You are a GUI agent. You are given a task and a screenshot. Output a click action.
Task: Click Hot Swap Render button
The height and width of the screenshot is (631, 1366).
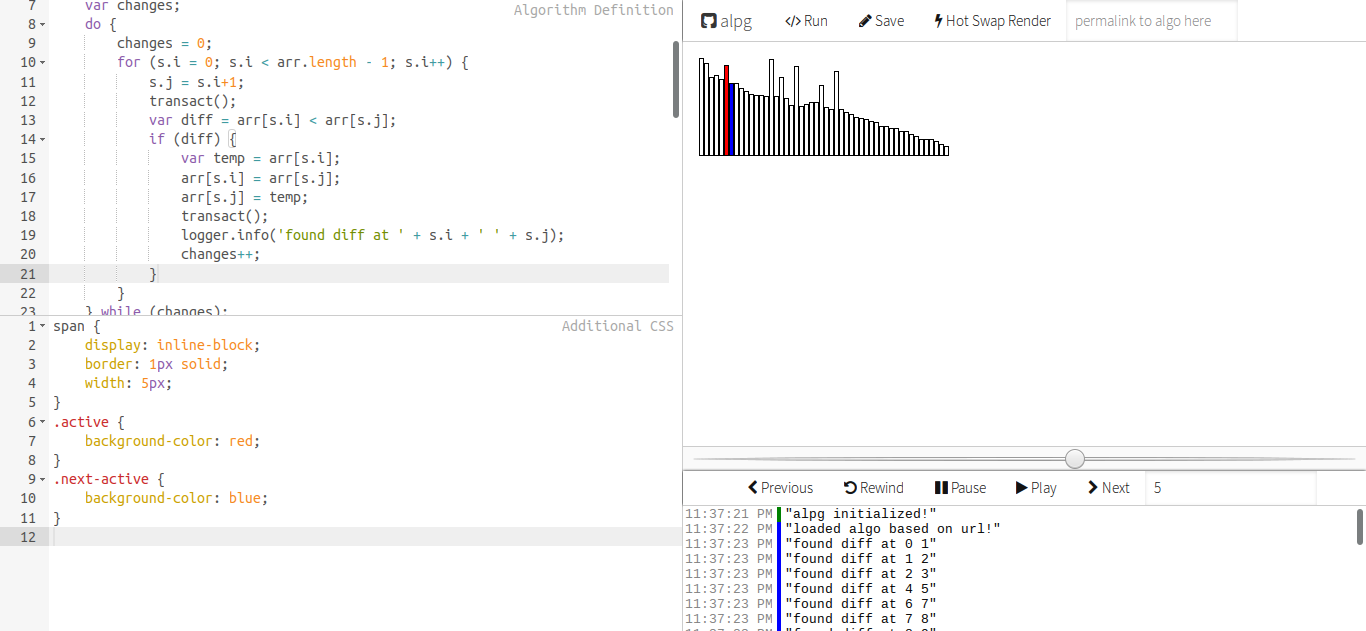[992, 21]
